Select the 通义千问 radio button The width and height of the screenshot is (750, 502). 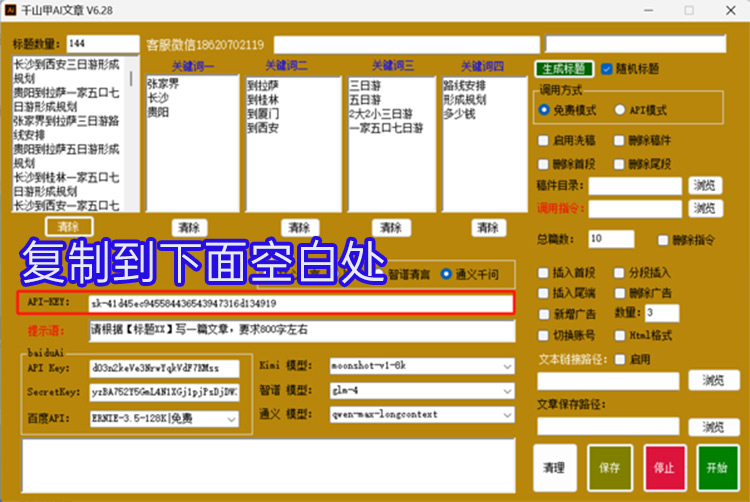(447, 272)
